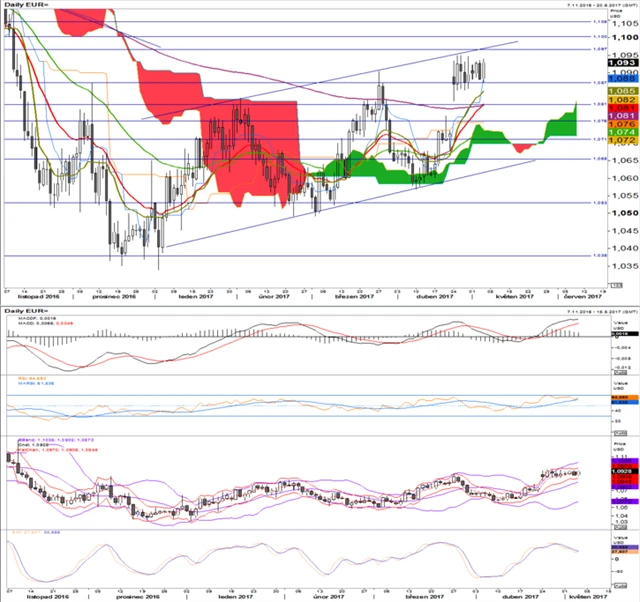Select the BBand legend in the Bollinger panel

click(40, 439)
